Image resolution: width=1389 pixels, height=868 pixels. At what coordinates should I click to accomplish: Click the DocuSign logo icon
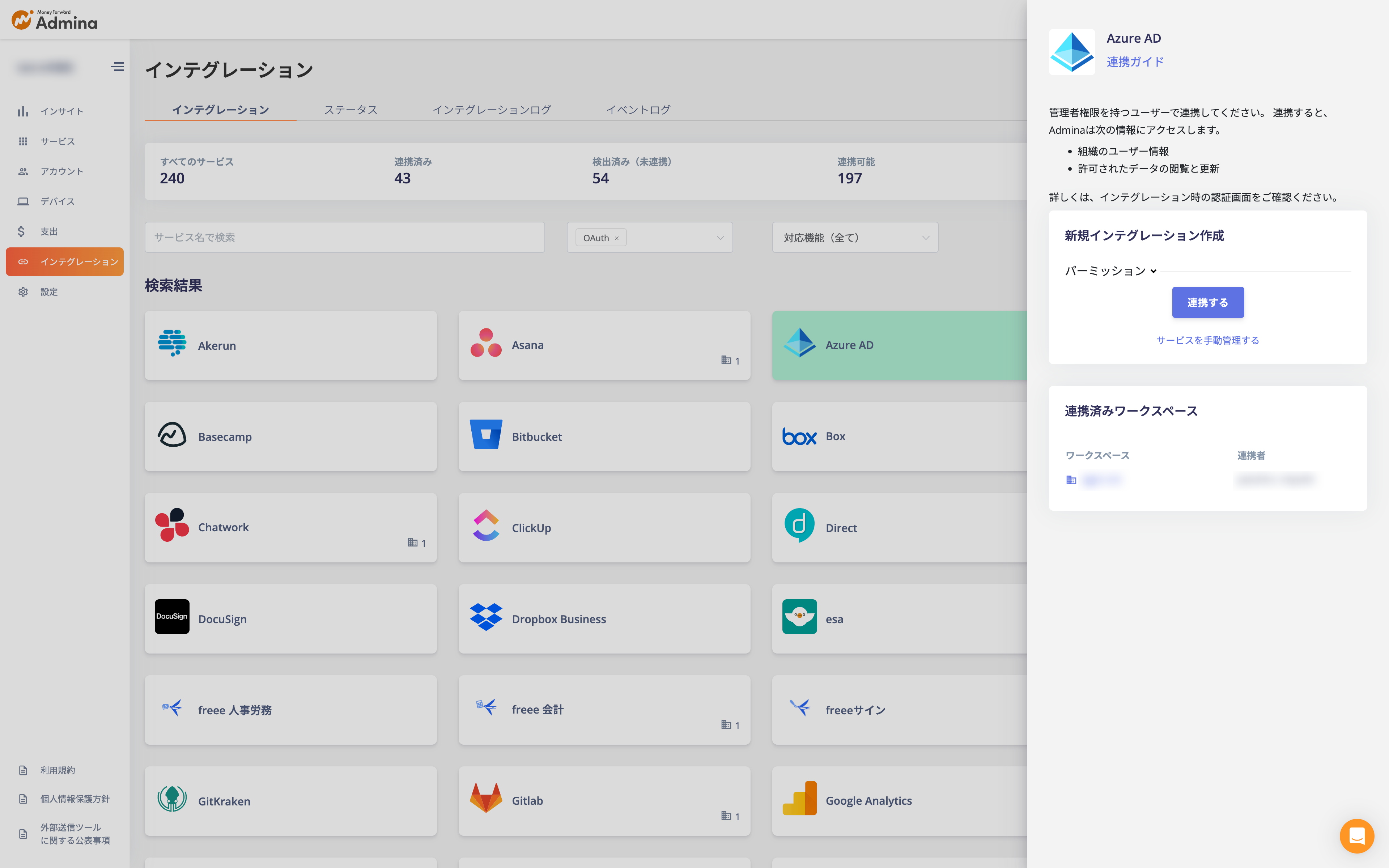coord(171,617)
